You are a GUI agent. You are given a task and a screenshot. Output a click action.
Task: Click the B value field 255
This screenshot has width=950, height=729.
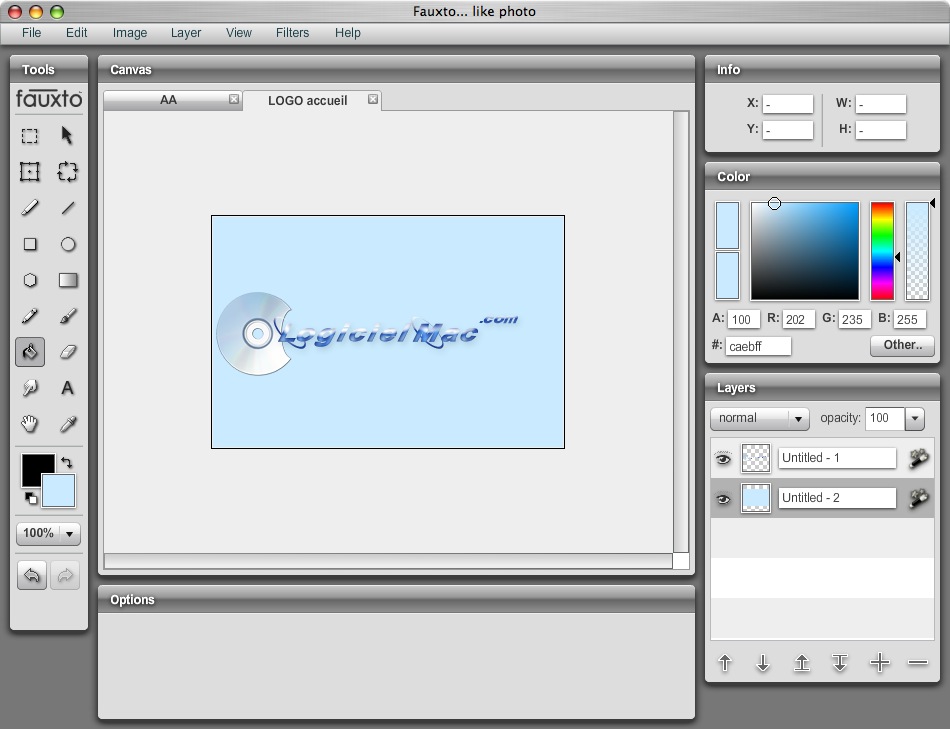909,319
